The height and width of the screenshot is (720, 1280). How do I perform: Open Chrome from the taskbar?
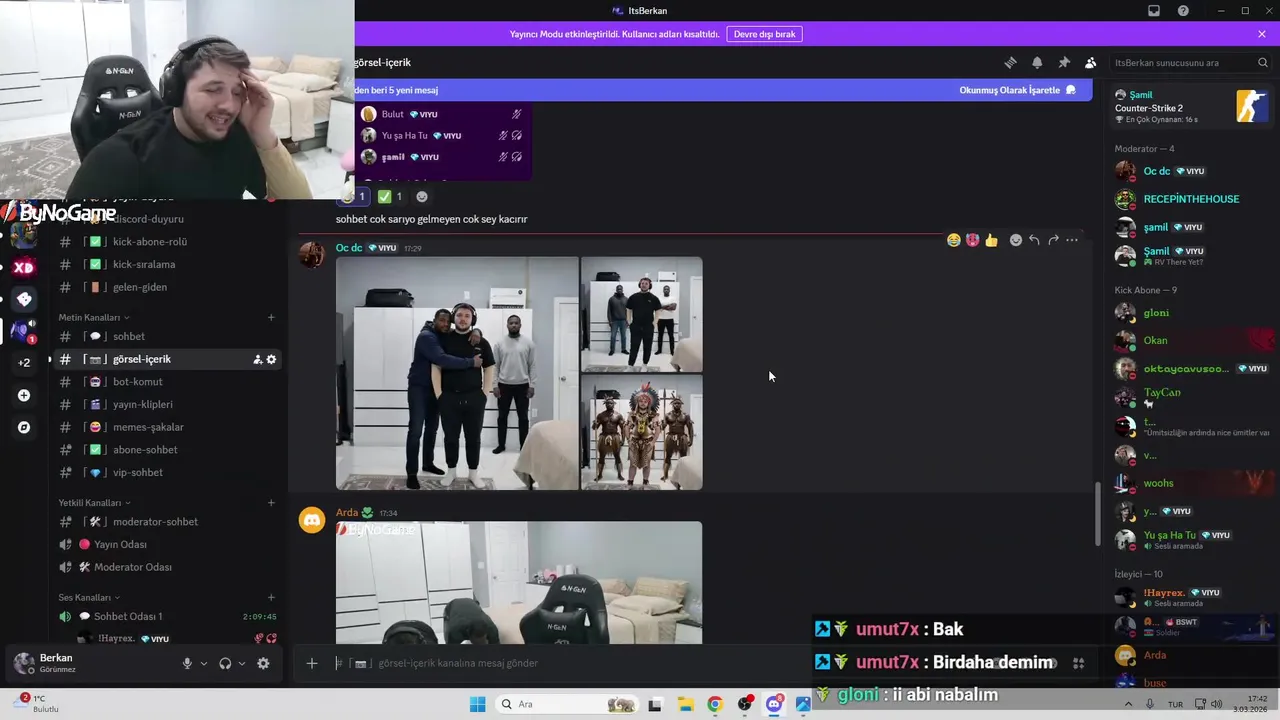[x=715, y=704]
